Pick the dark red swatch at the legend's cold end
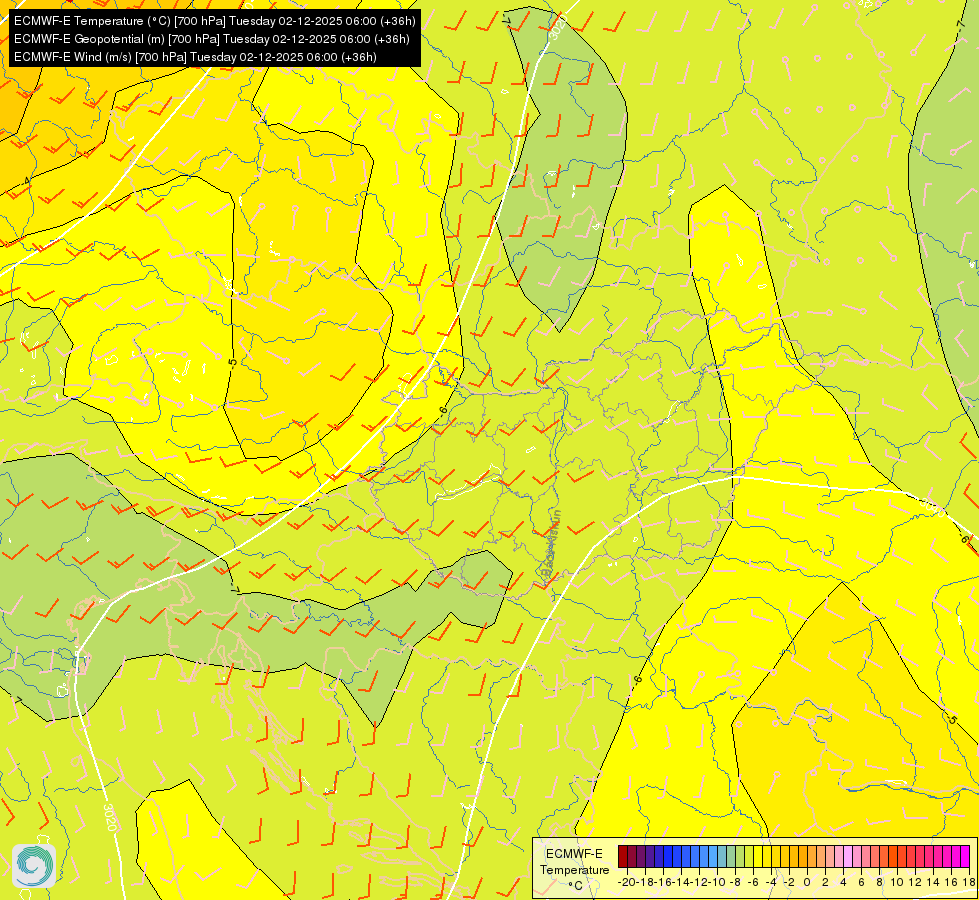 (x=622, y=856)
